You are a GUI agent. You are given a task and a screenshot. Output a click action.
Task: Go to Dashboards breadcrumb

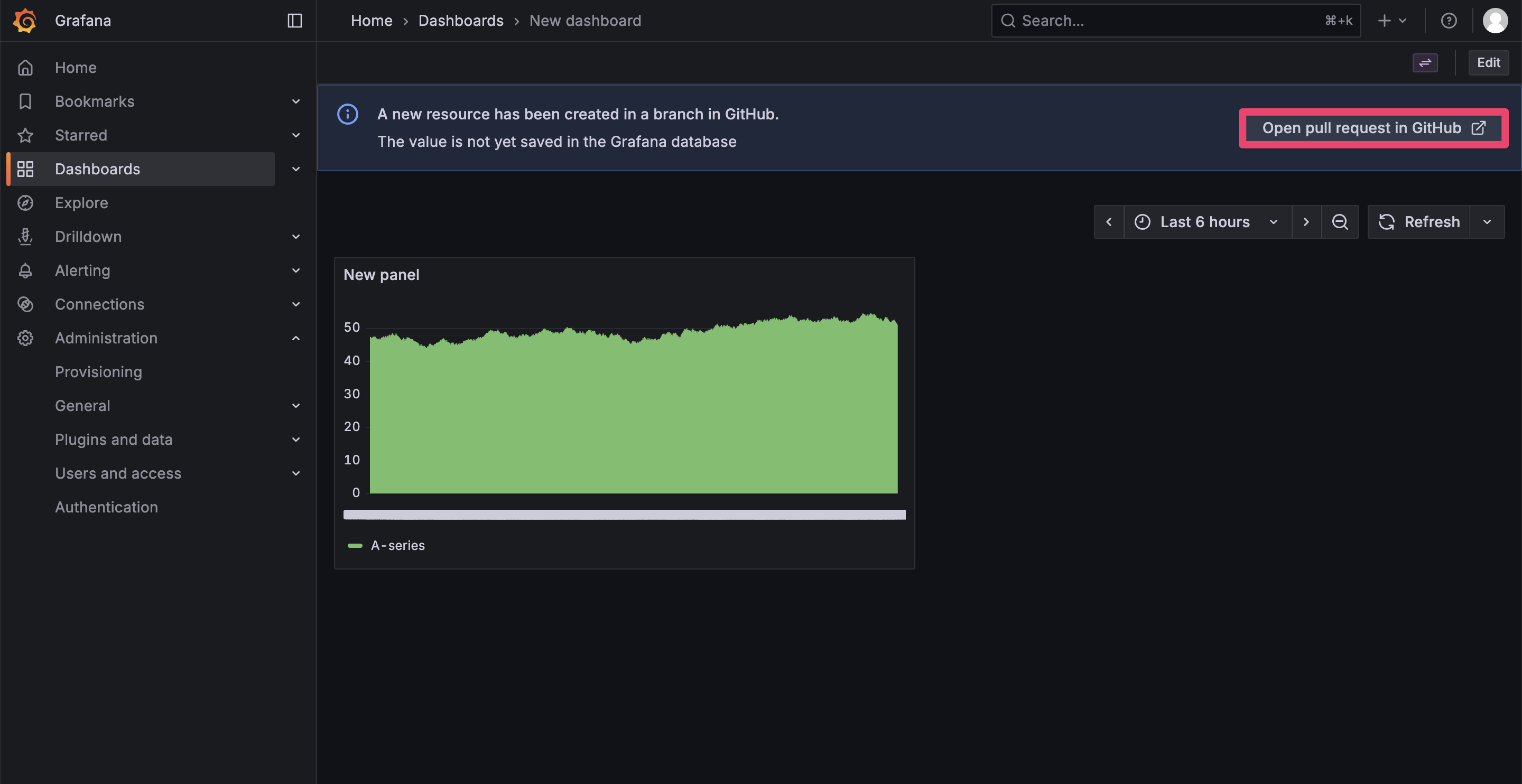tap(461, 21)
